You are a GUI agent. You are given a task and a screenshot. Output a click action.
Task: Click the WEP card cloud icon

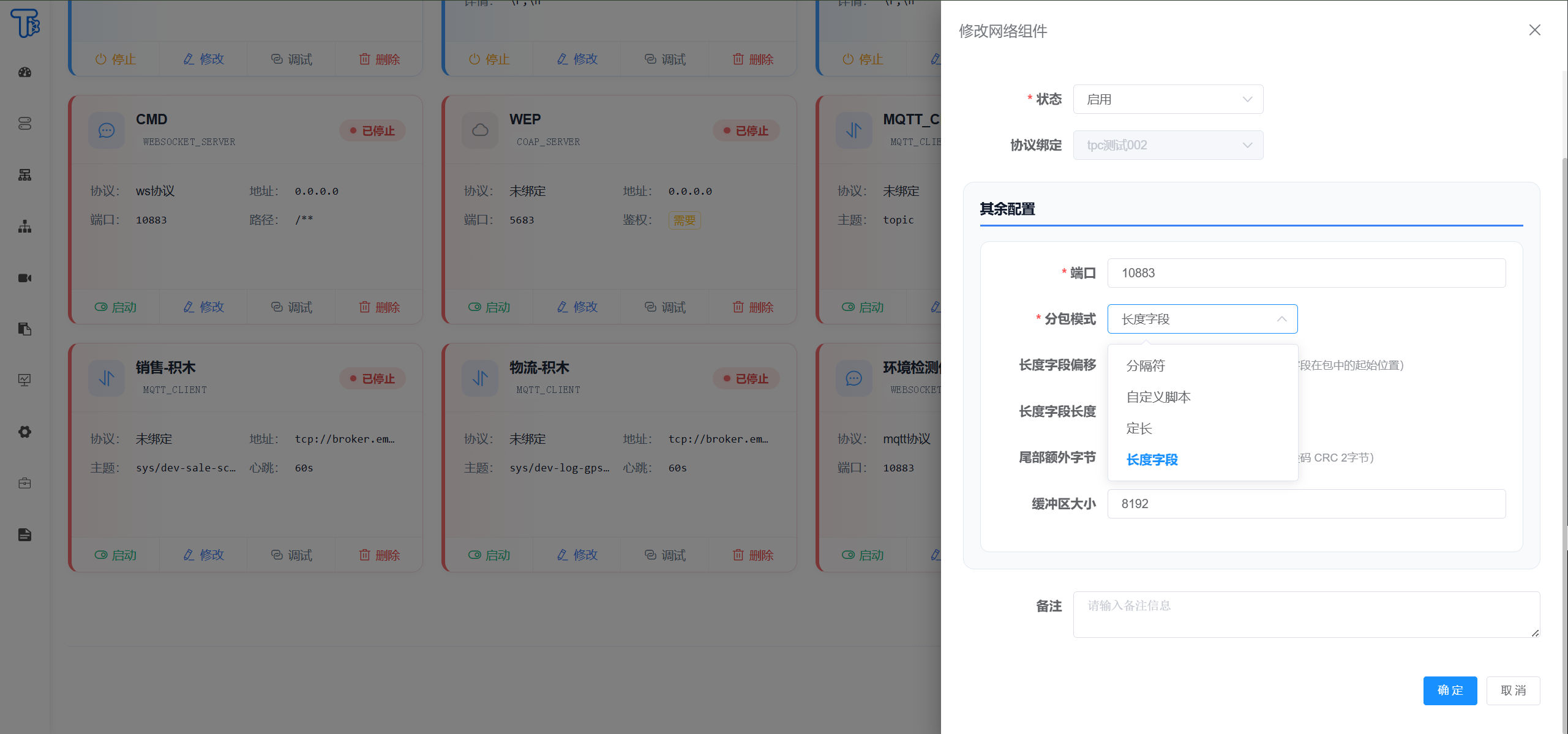click(x=480, y=130)
